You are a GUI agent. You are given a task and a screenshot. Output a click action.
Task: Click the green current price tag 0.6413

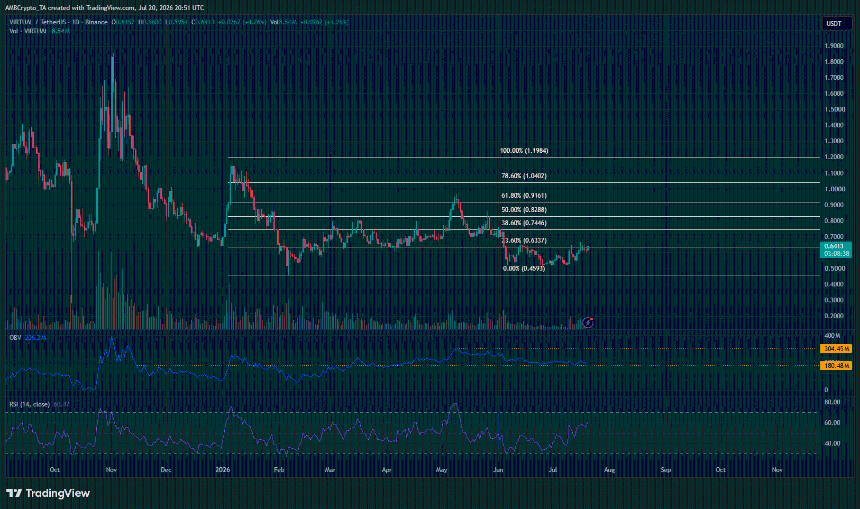click(x=835, y=250)
